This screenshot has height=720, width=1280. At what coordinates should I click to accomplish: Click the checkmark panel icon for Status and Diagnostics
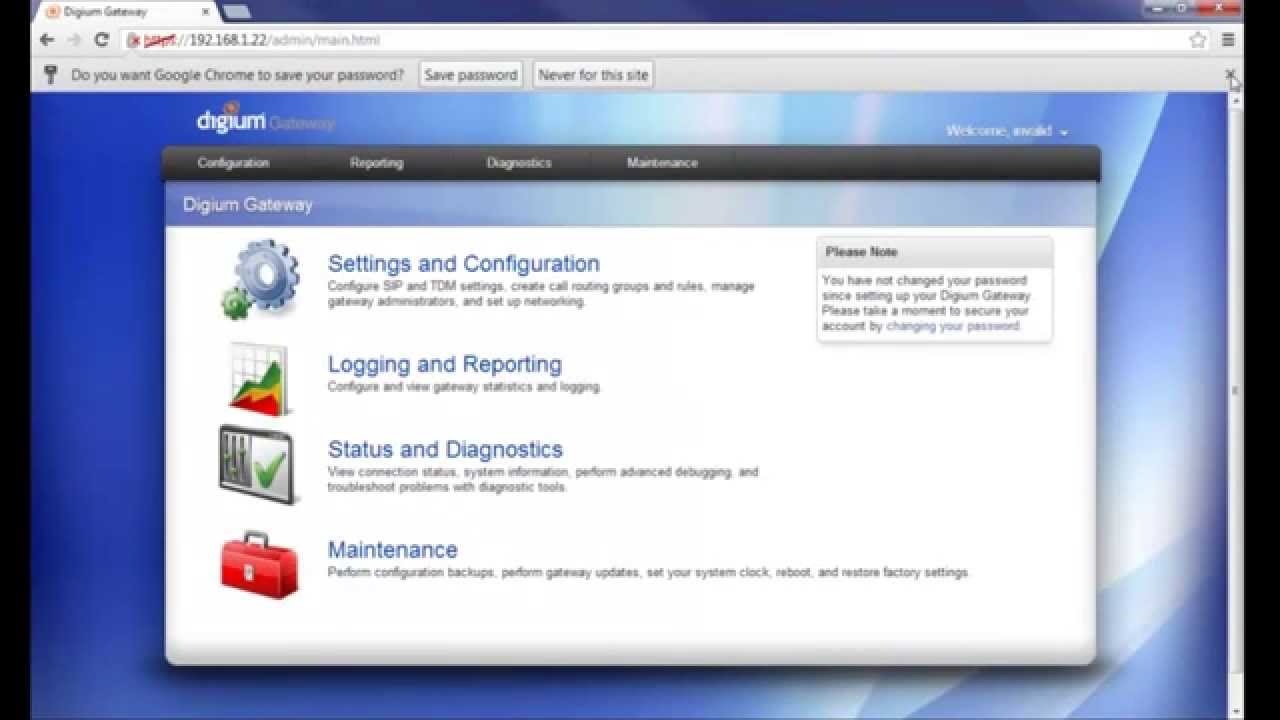(x=259, y=465)
